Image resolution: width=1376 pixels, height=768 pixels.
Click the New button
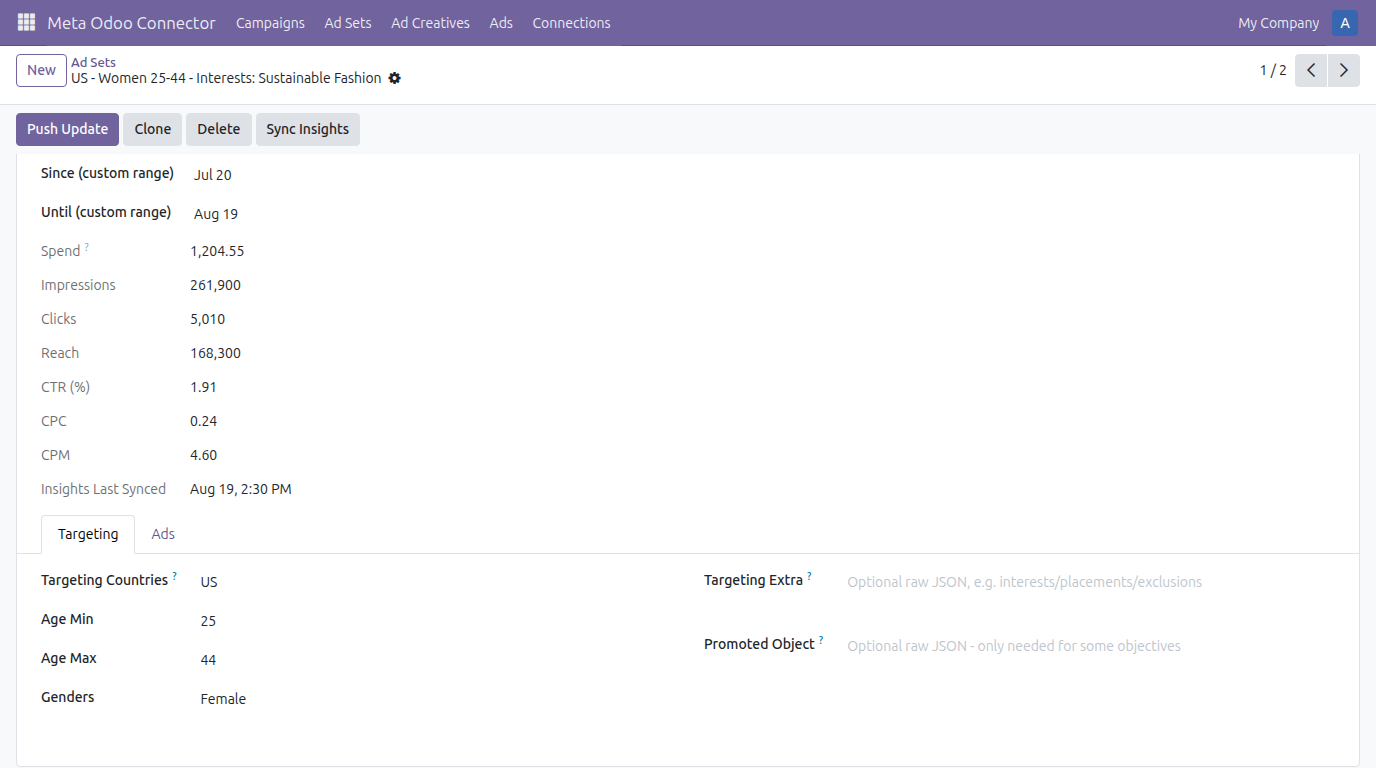tap(41, 70)
